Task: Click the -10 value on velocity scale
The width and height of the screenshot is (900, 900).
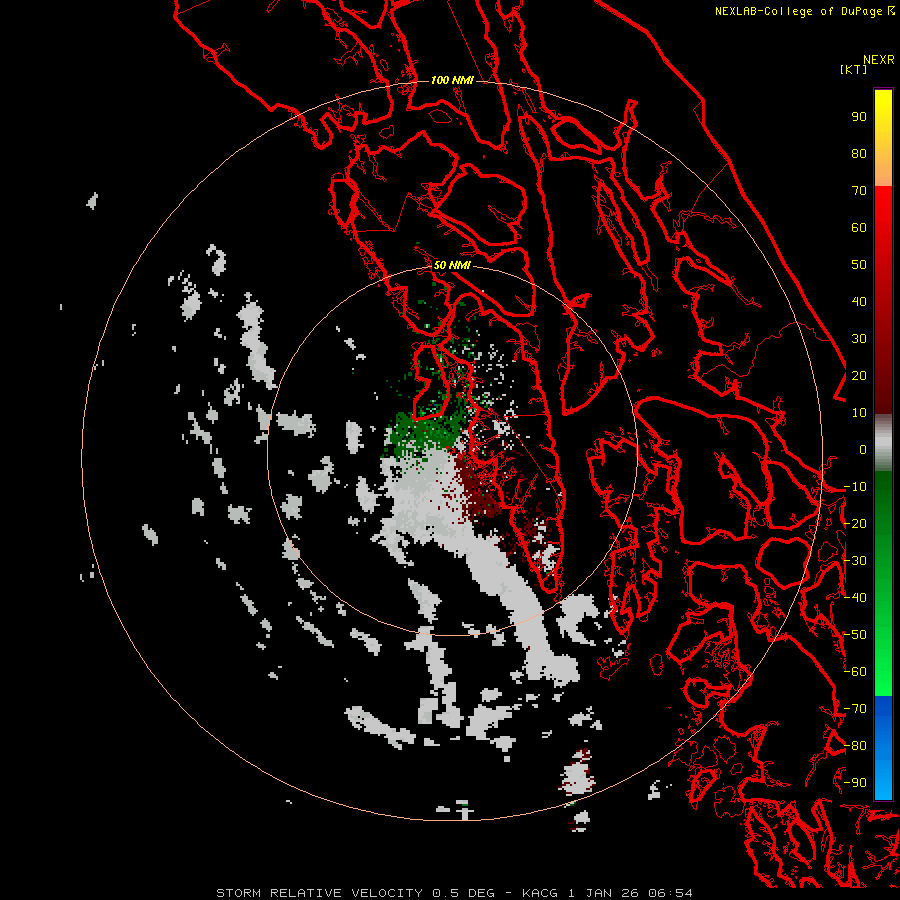Action: pyautogui.click(x=855, y=487)
